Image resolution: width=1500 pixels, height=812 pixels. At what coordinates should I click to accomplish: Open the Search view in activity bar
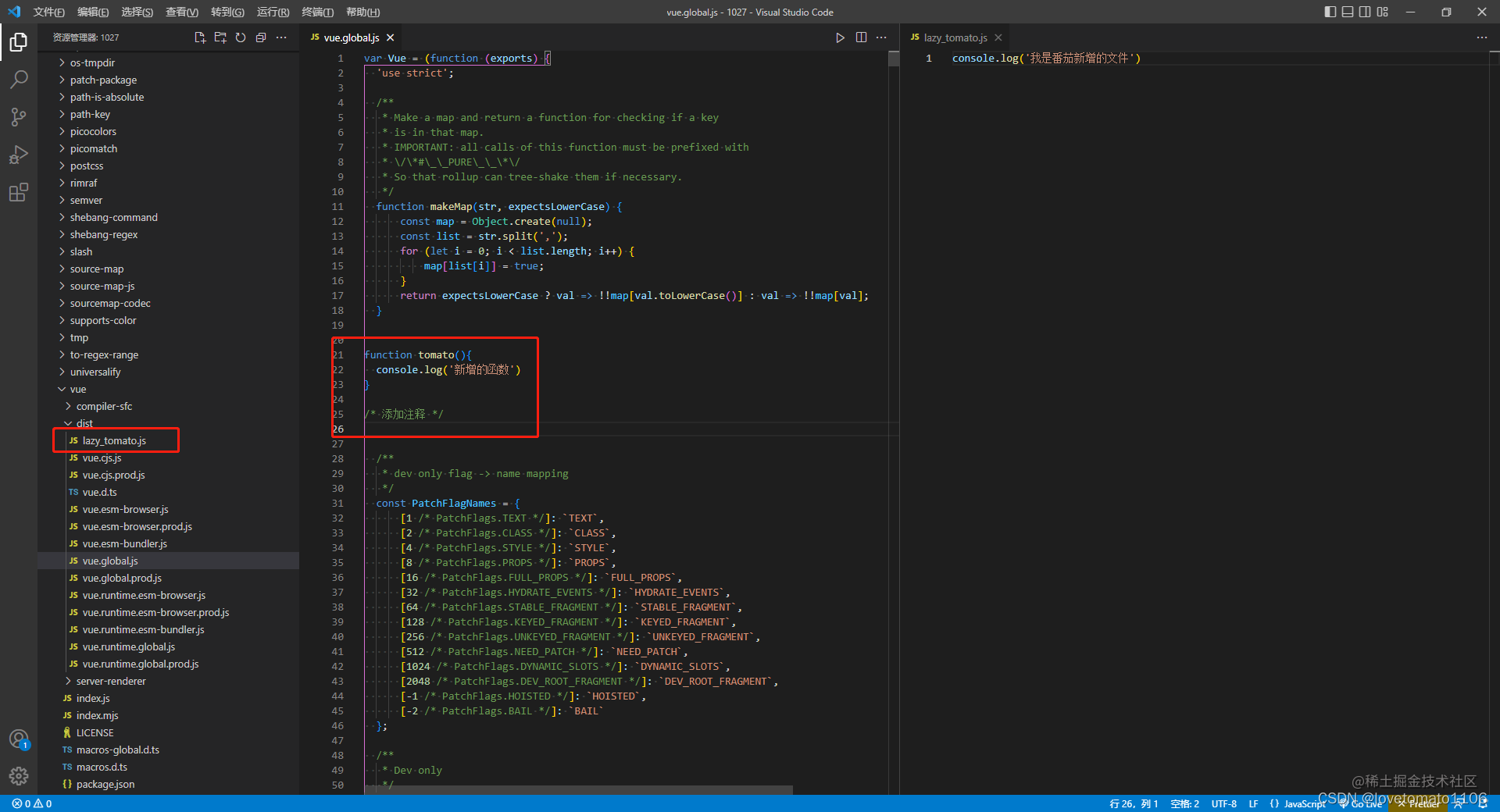(x=19, y=80)
